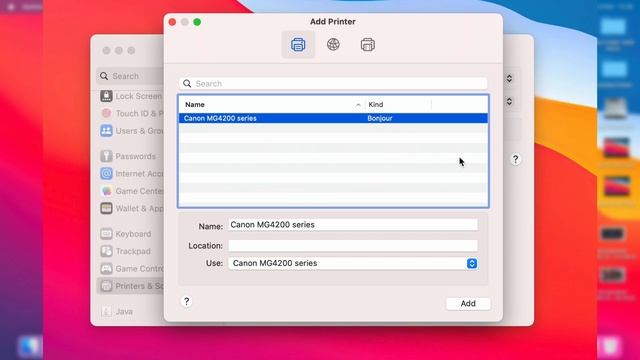
Task: Click the Wallet icon in sidebar
Action: (x=106, y=208)
